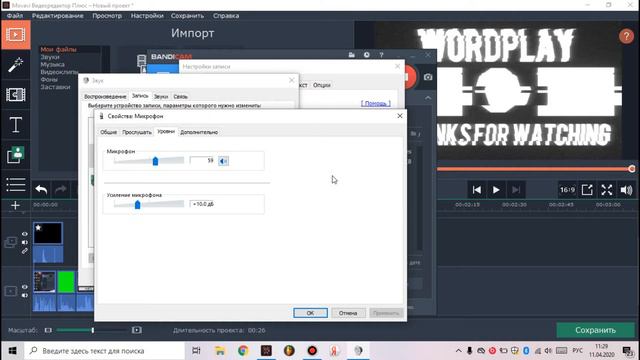Open the Звуки tab in Звук window
The image size is (640, 360).
click(x=161, y=97)
